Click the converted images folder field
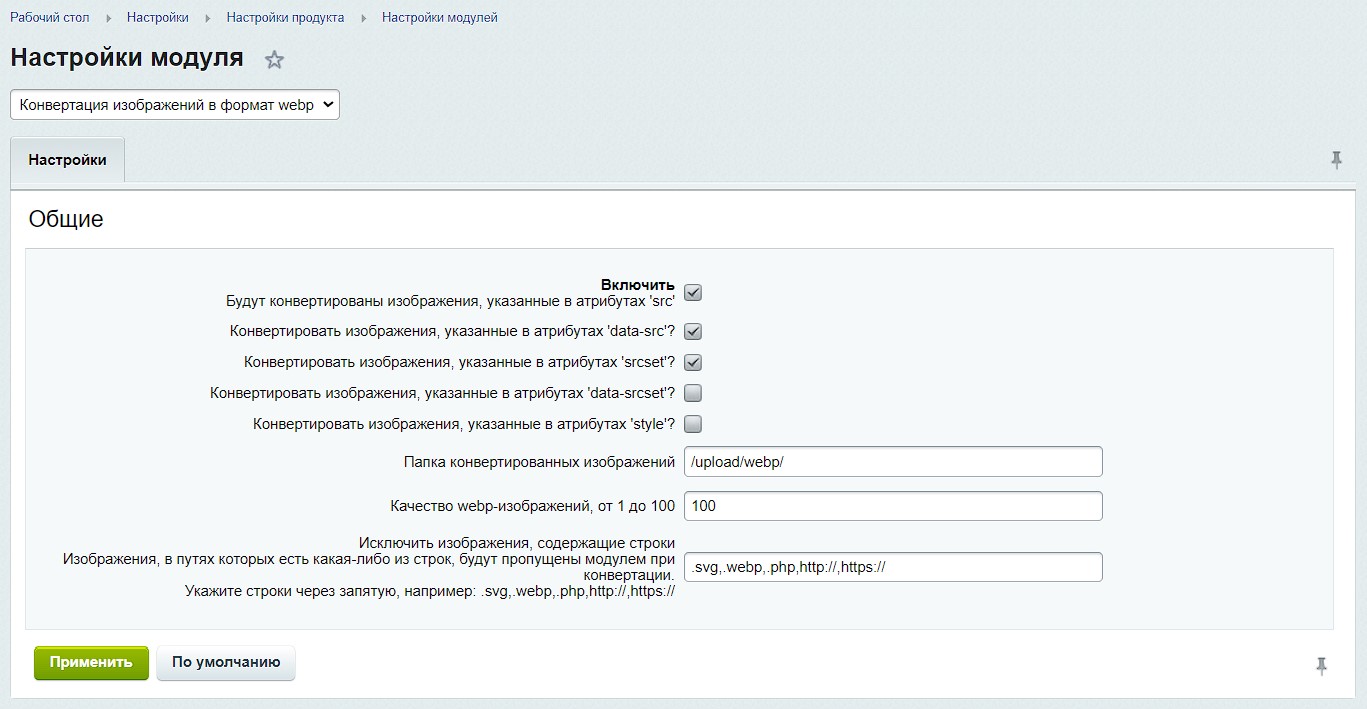This screenshot has width=1367, height=709. 893,462
